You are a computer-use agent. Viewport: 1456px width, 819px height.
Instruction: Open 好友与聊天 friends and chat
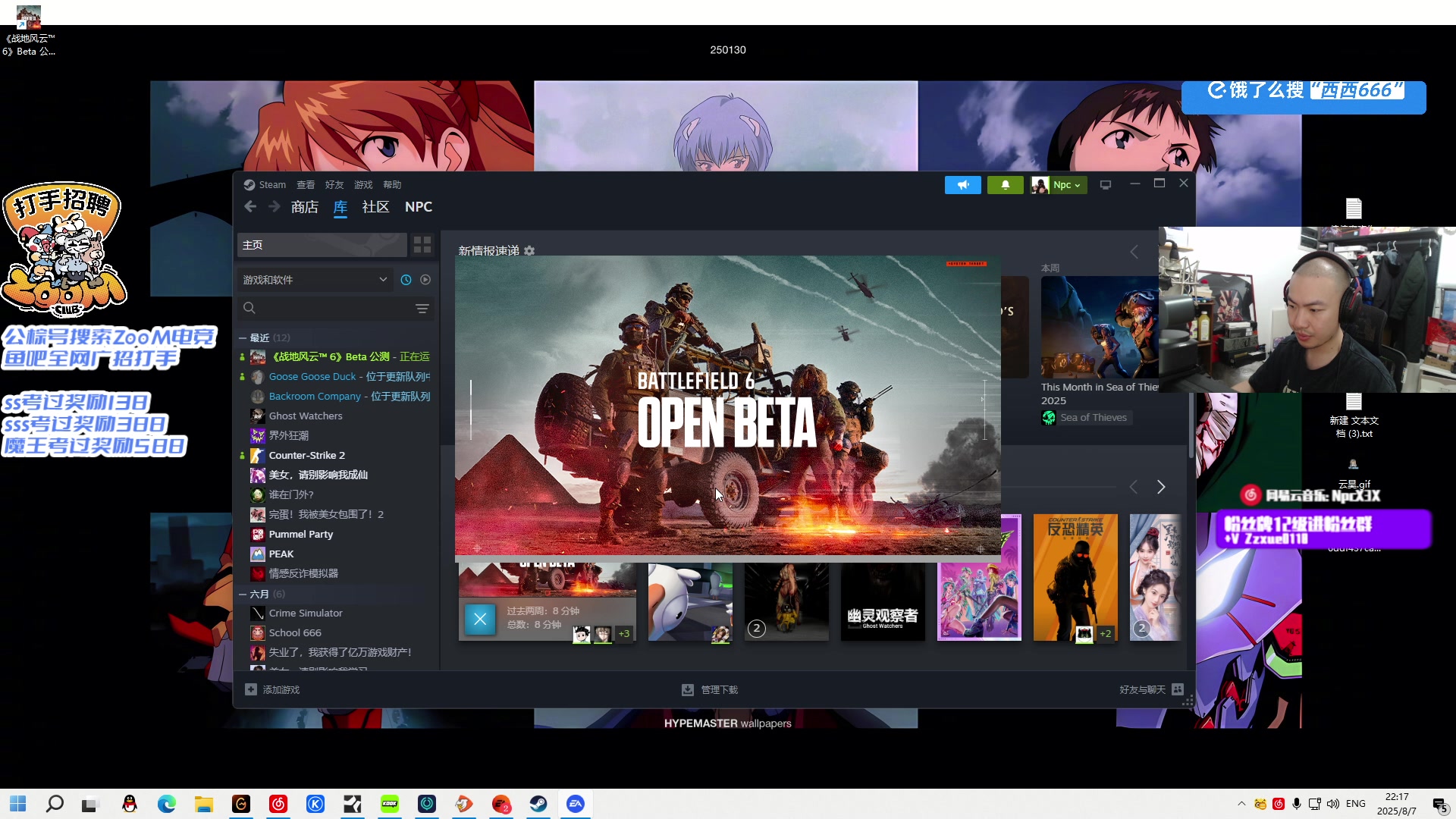tap(1151, 690)
